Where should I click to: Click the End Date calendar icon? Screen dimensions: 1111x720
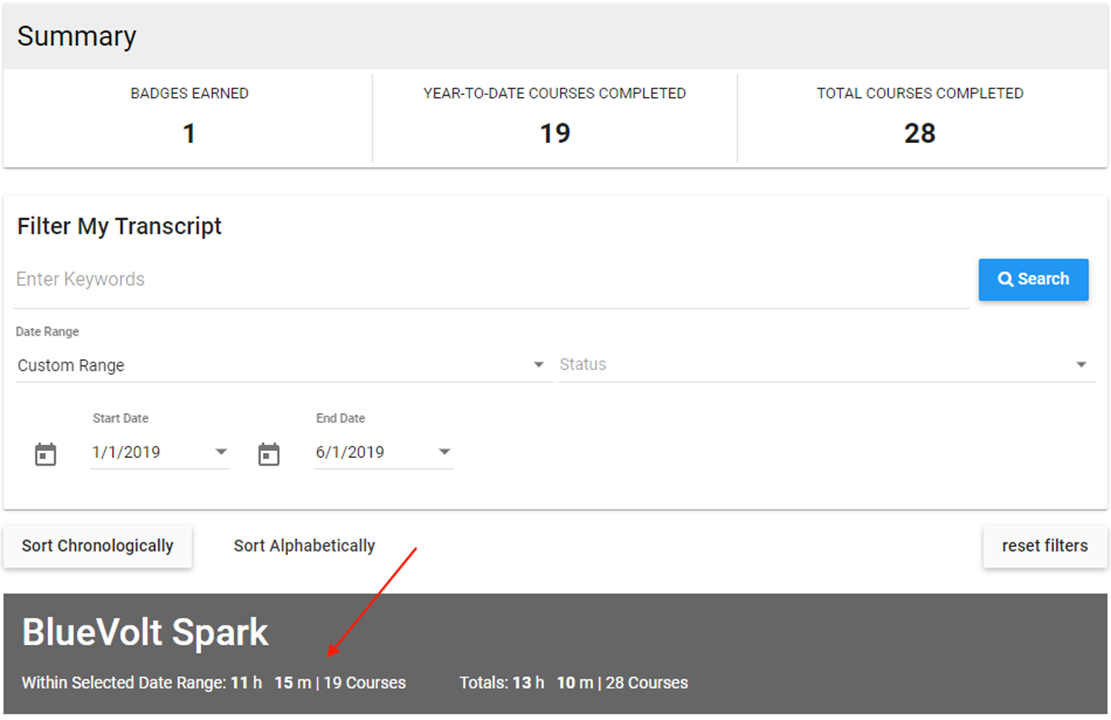pyautogui.click(x=269, y=454)
